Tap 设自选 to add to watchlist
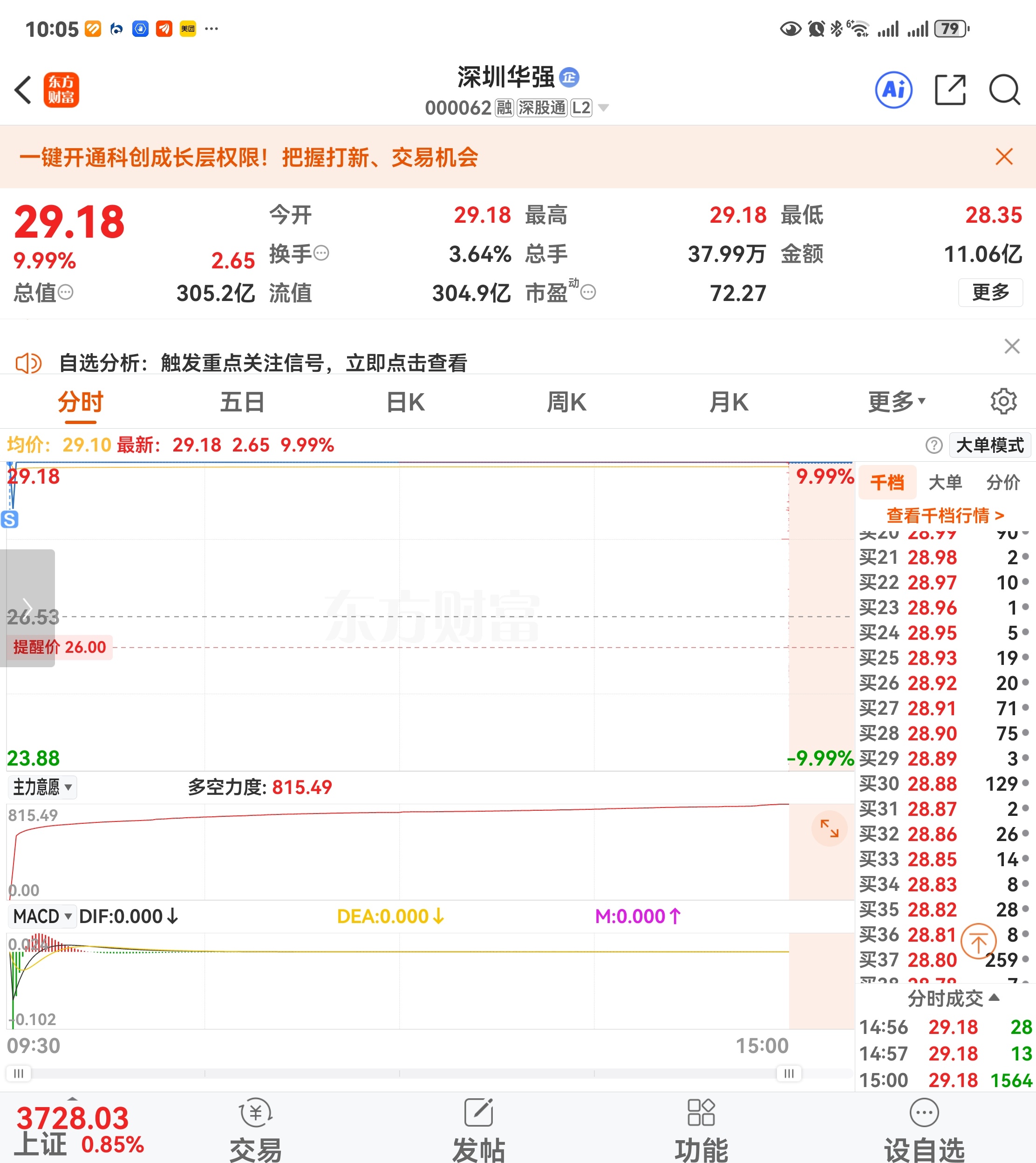 (924, 1130)
